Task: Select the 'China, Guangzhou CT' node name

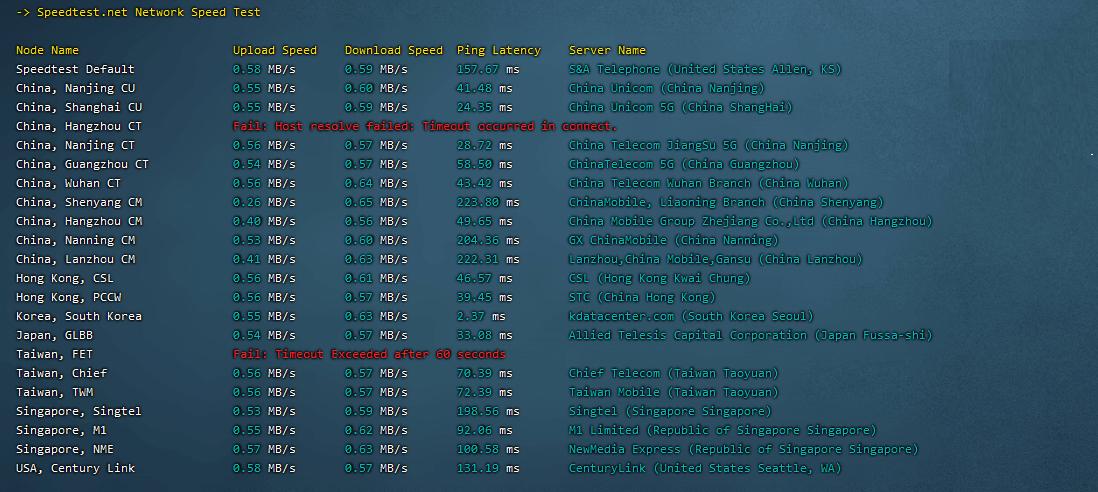Action: tap(82, 164)
